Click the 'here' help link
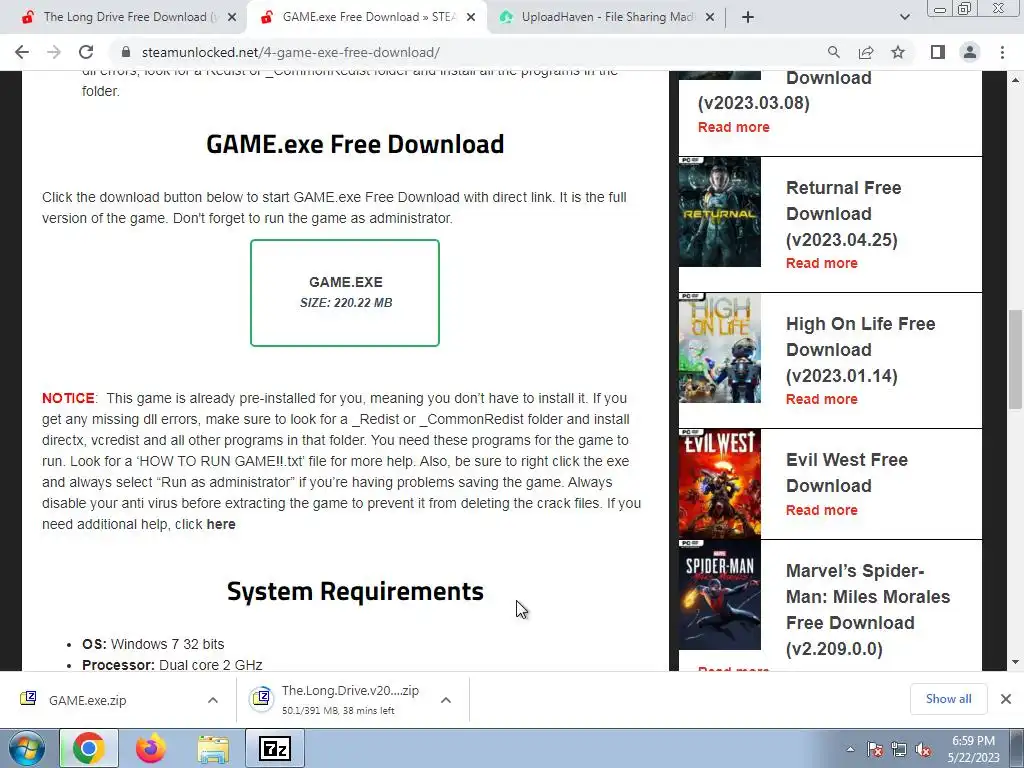Viewport: 1024px width, 768px height. click(x=221, y=524)
